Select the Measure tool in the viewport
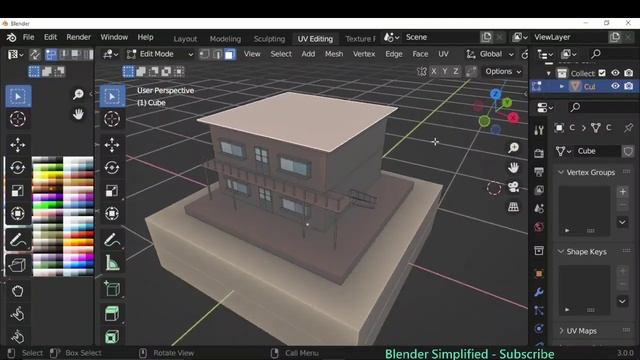The image size is (640, 360). (x=112, y=263)
